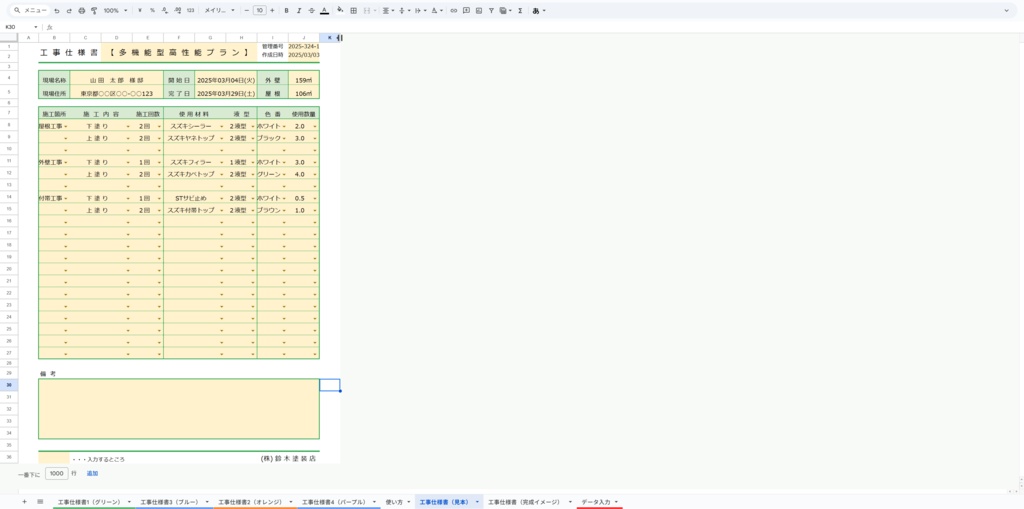Decrease font size with minus button
Screen dimensions: 1024x509
(246, 10)
